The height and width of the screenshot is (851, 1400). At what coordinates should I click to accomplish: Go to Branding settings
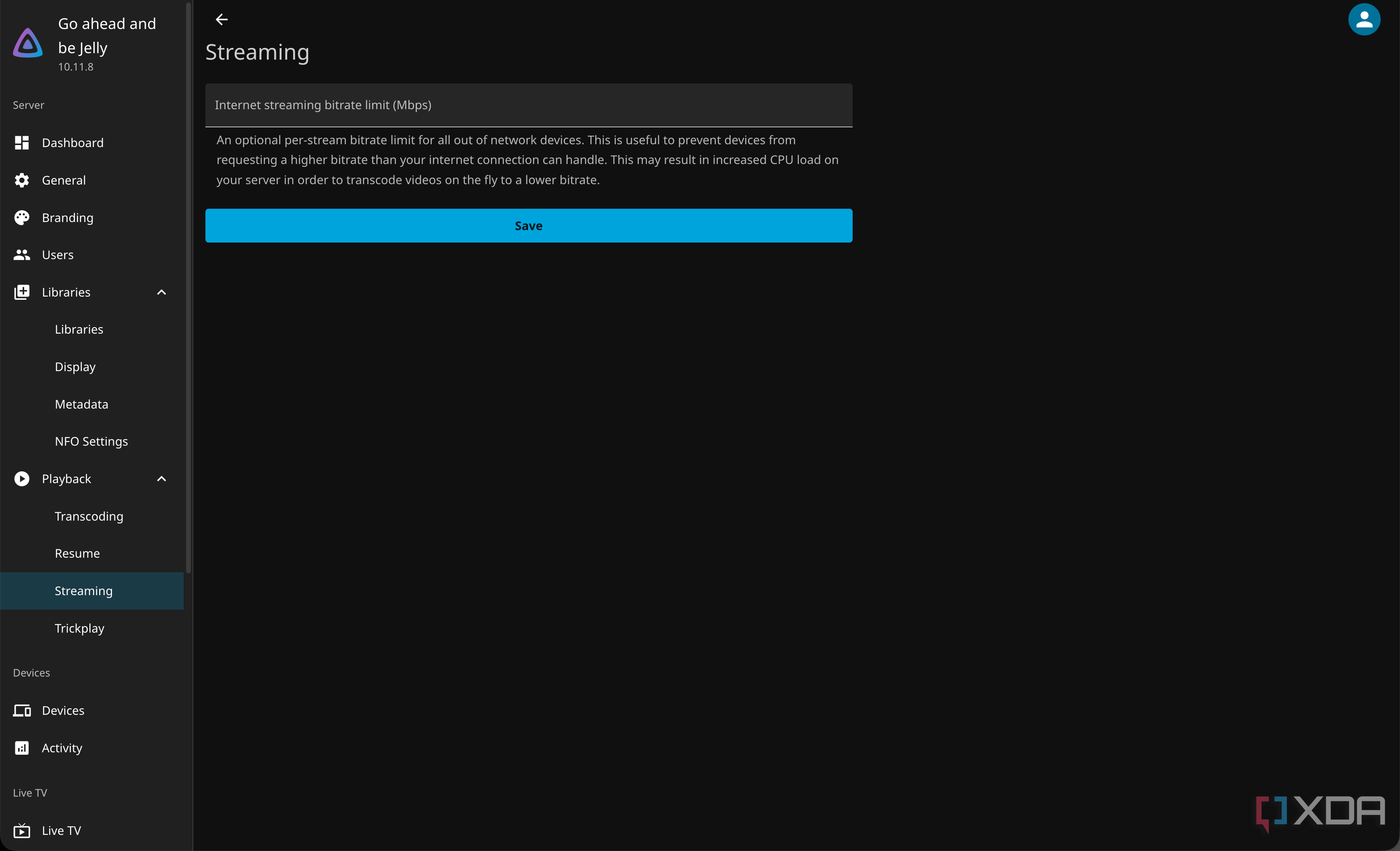[x=92, y=218]
